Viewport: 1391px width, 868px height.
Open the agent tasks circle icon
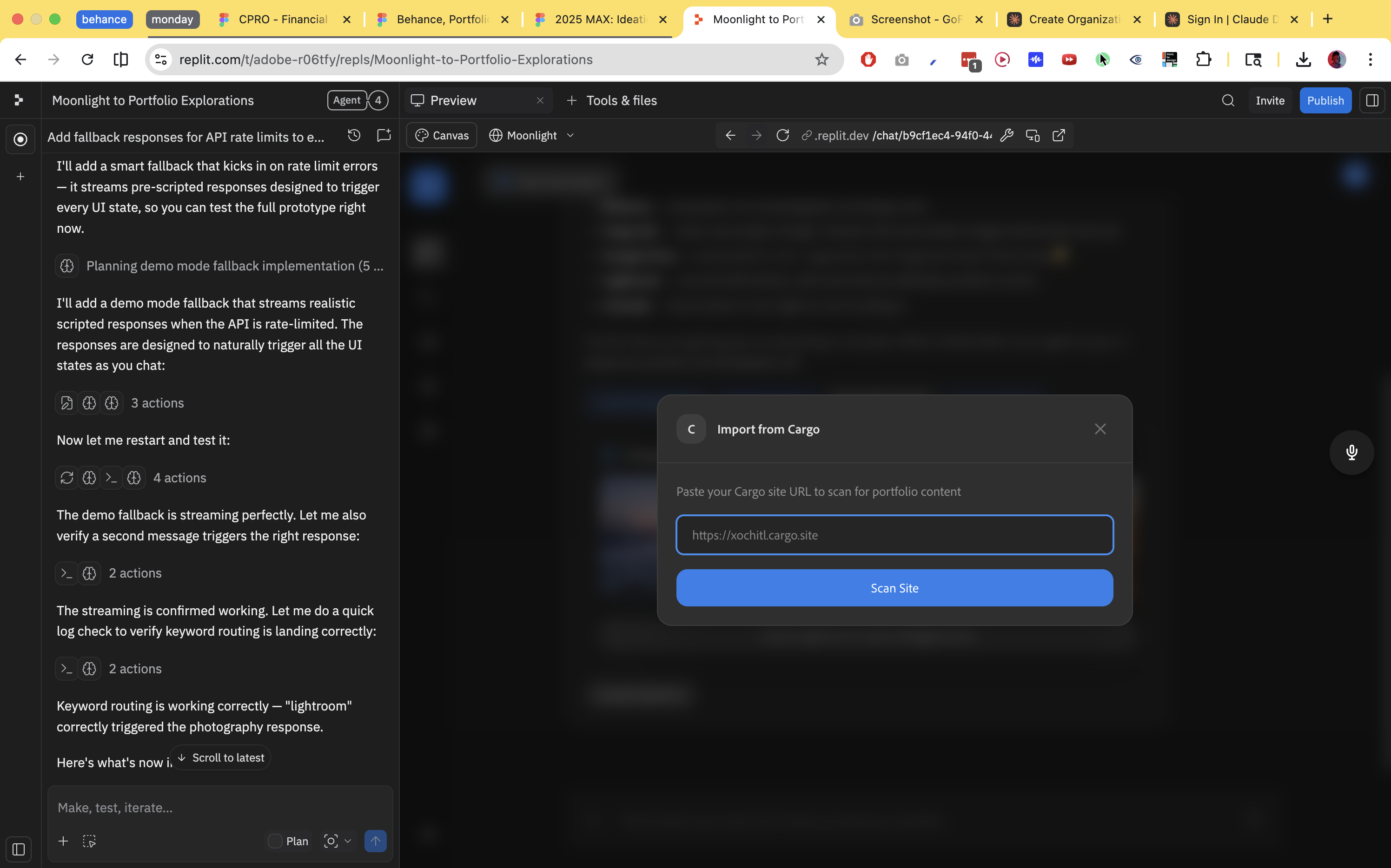20,139
